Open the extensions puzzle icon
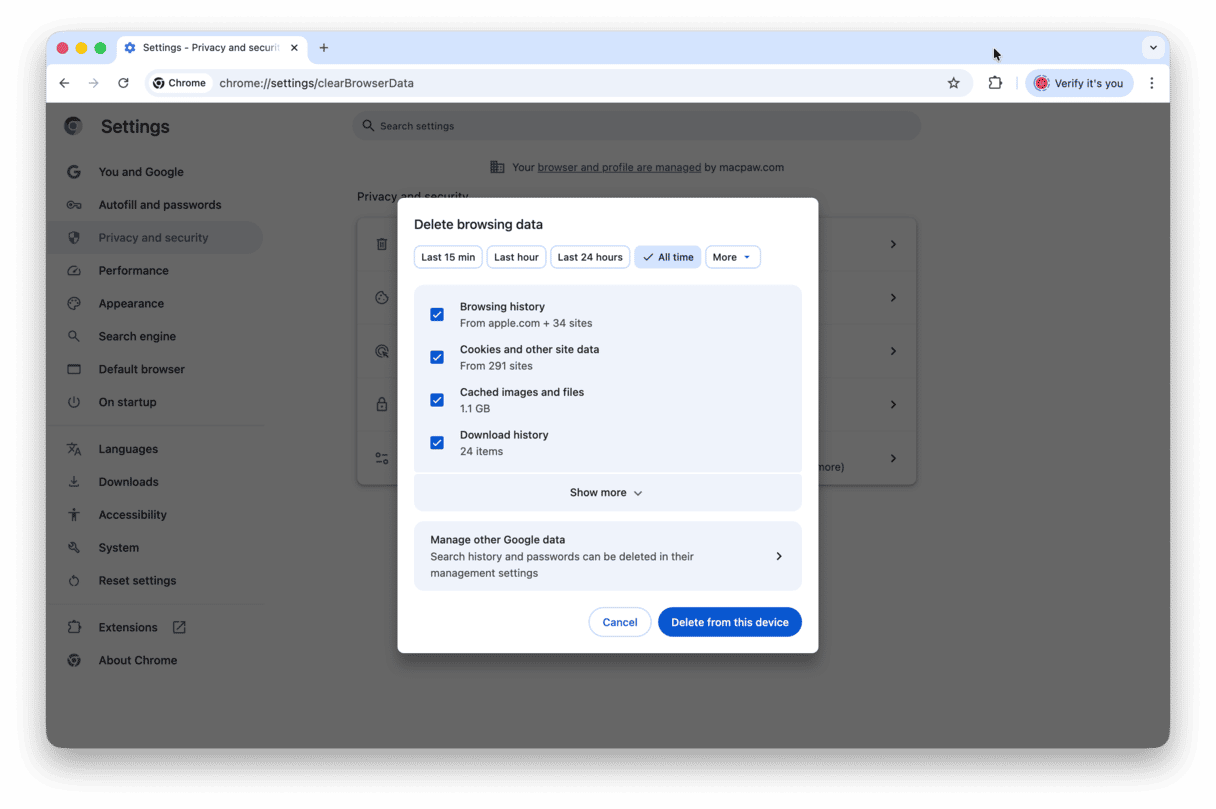Screen dimensions: 1216x809 point(995,83)
